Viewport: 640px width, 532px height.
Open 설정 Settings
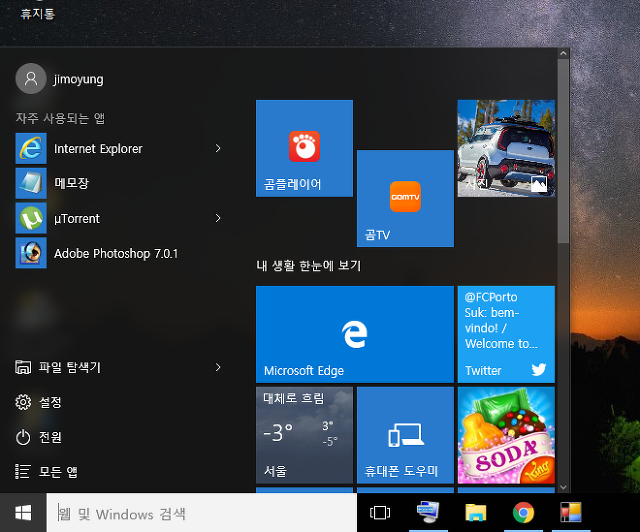click(50, 402)
